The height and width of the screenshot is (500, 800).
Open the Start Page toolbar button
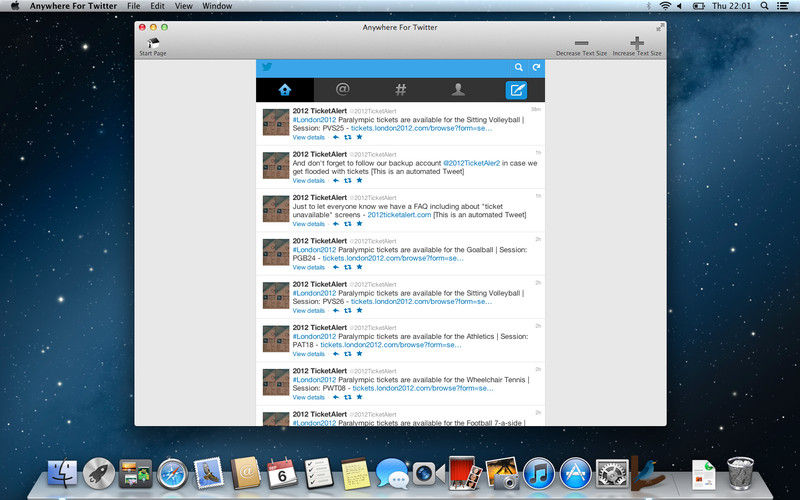point(153,47)
